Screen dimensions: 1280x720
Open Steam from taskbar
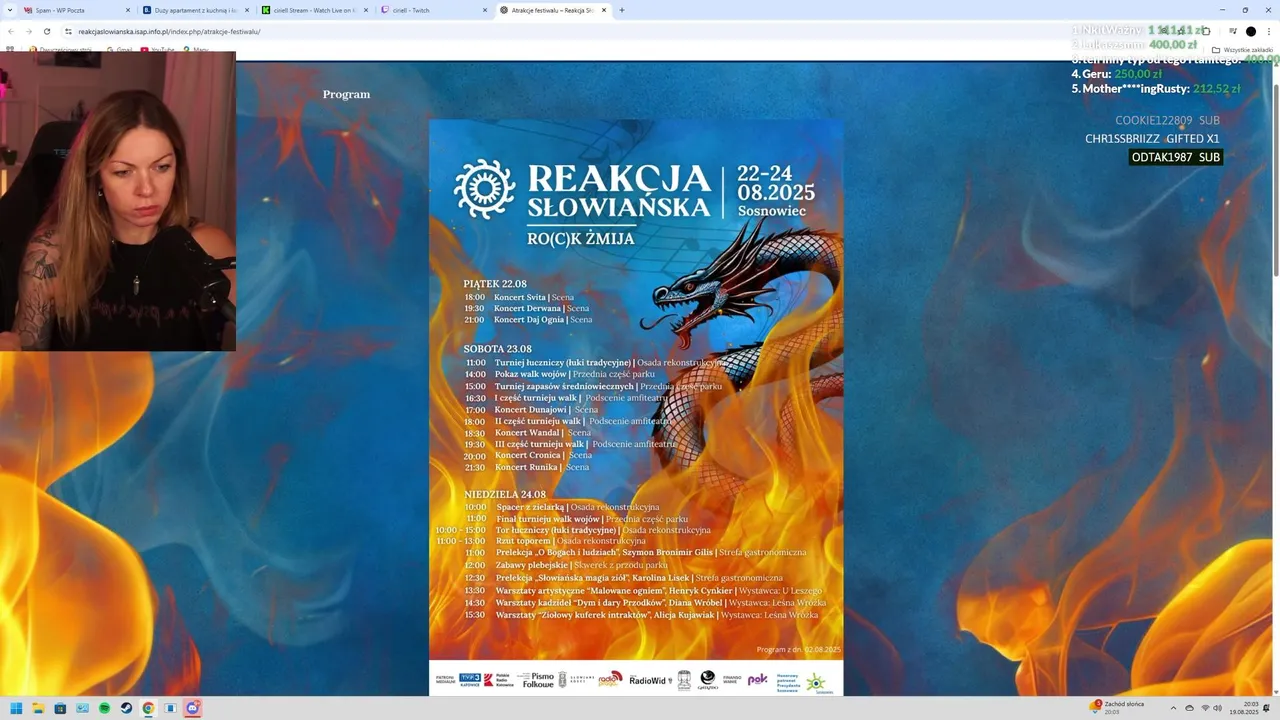(x=126, y=708)
